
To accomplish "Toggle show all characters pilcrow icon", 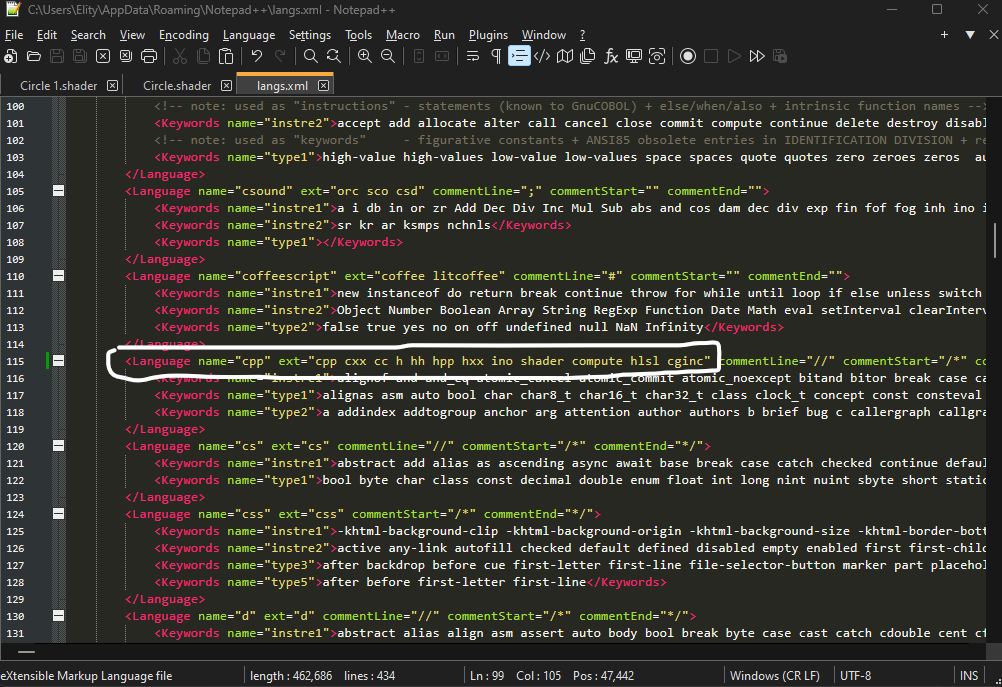I will click(496, 56).
